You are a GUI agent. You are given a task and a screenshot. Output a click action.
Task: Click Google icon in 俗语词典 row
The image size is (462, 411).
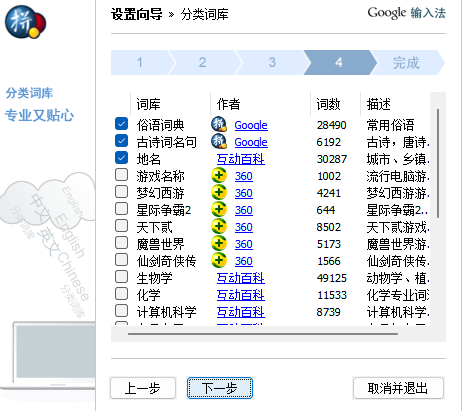[x=219, y=124]
